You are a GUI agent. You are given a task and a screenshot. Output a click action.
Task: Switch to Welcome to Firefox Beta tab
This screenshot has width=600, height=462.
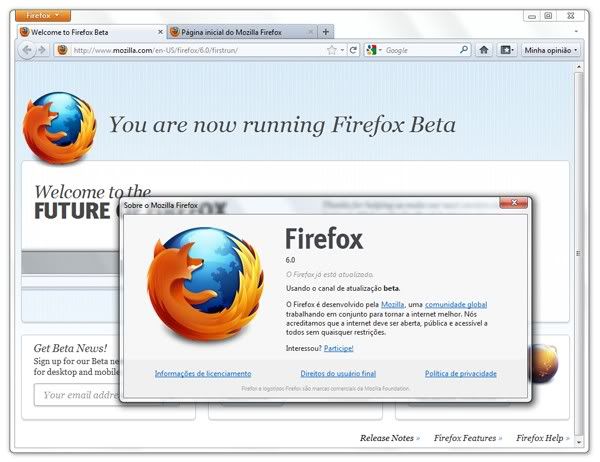tap(92, 32)
